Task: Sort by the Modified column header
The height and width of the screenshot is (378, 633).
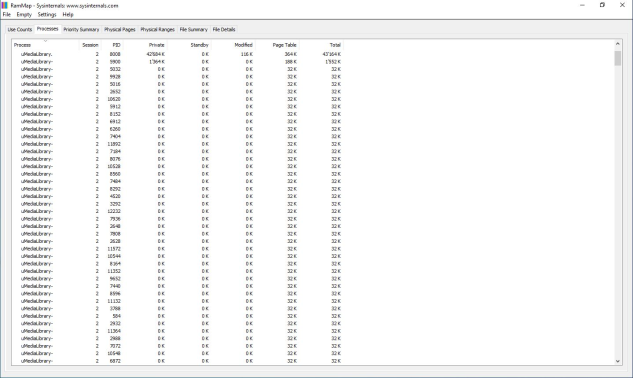Action: tap(233, 45)
